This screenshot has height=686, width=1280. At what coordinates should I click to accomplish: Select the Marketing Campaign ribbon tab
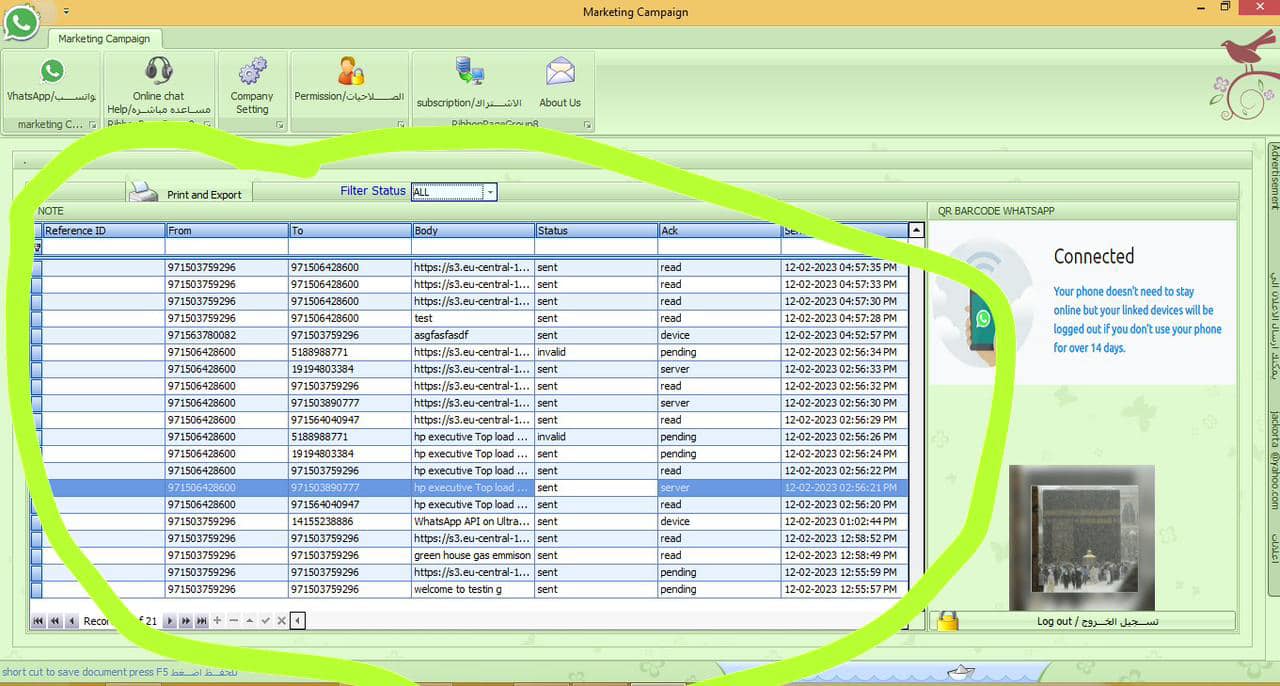click(x=104, y=39)
